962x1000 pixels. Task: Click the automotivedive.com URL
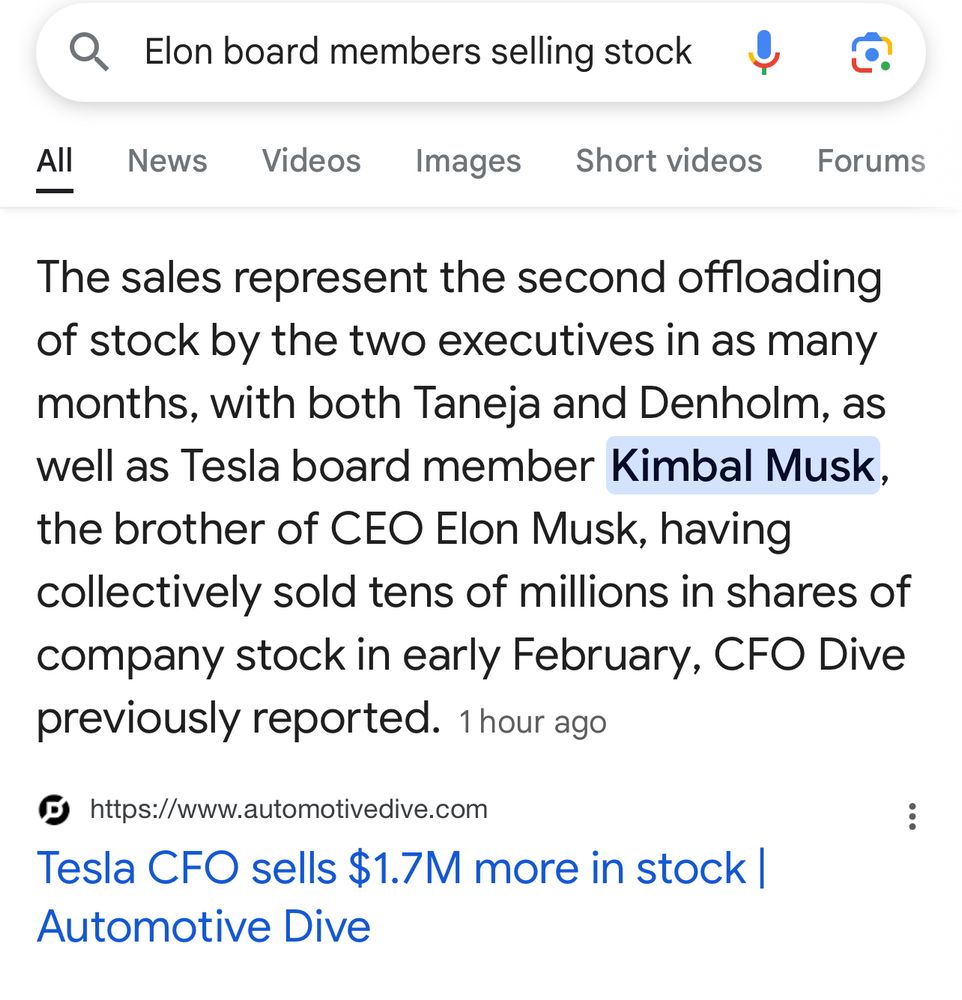point(289,809)
